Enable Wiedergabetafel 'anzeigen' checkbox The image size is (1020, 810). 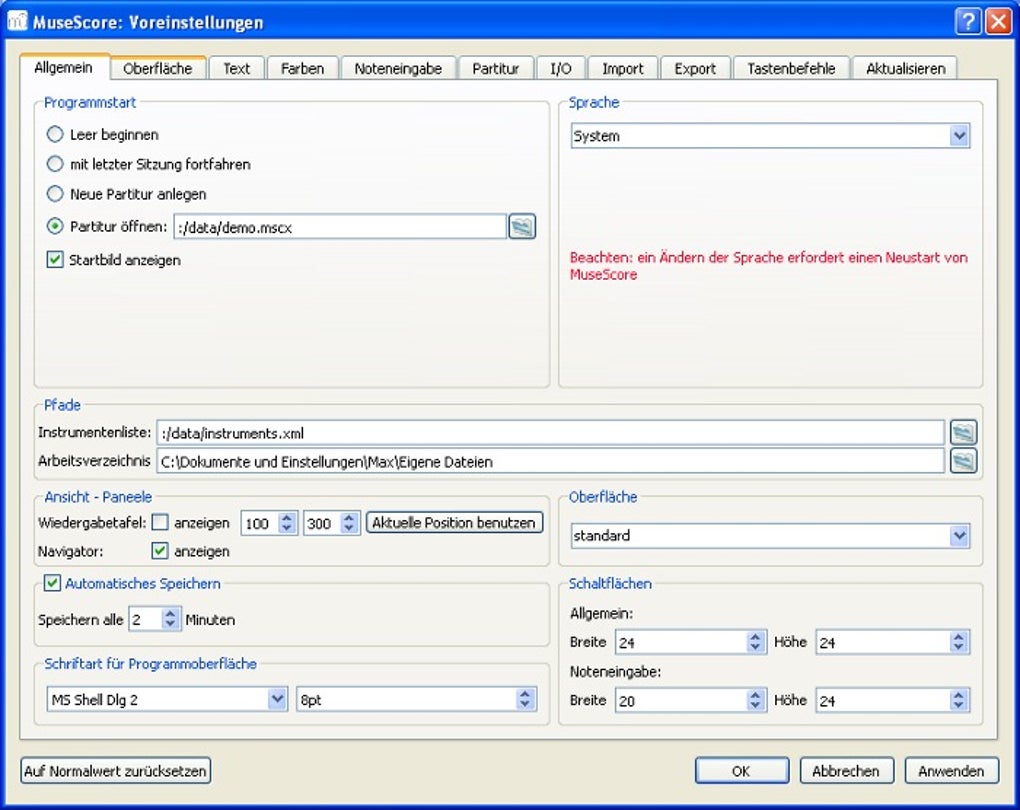160,522
